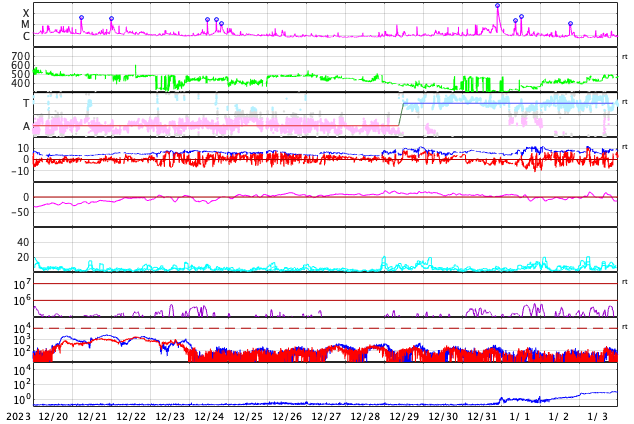Click the 10^6 axis label
Viewport: 634px width, 424px height.
coord(22,301)
